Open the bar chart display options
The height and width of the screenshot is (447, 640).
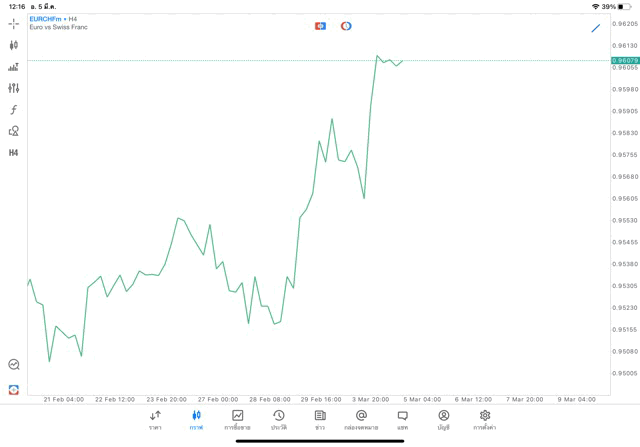pyautogui.click(x=14, y=67)
